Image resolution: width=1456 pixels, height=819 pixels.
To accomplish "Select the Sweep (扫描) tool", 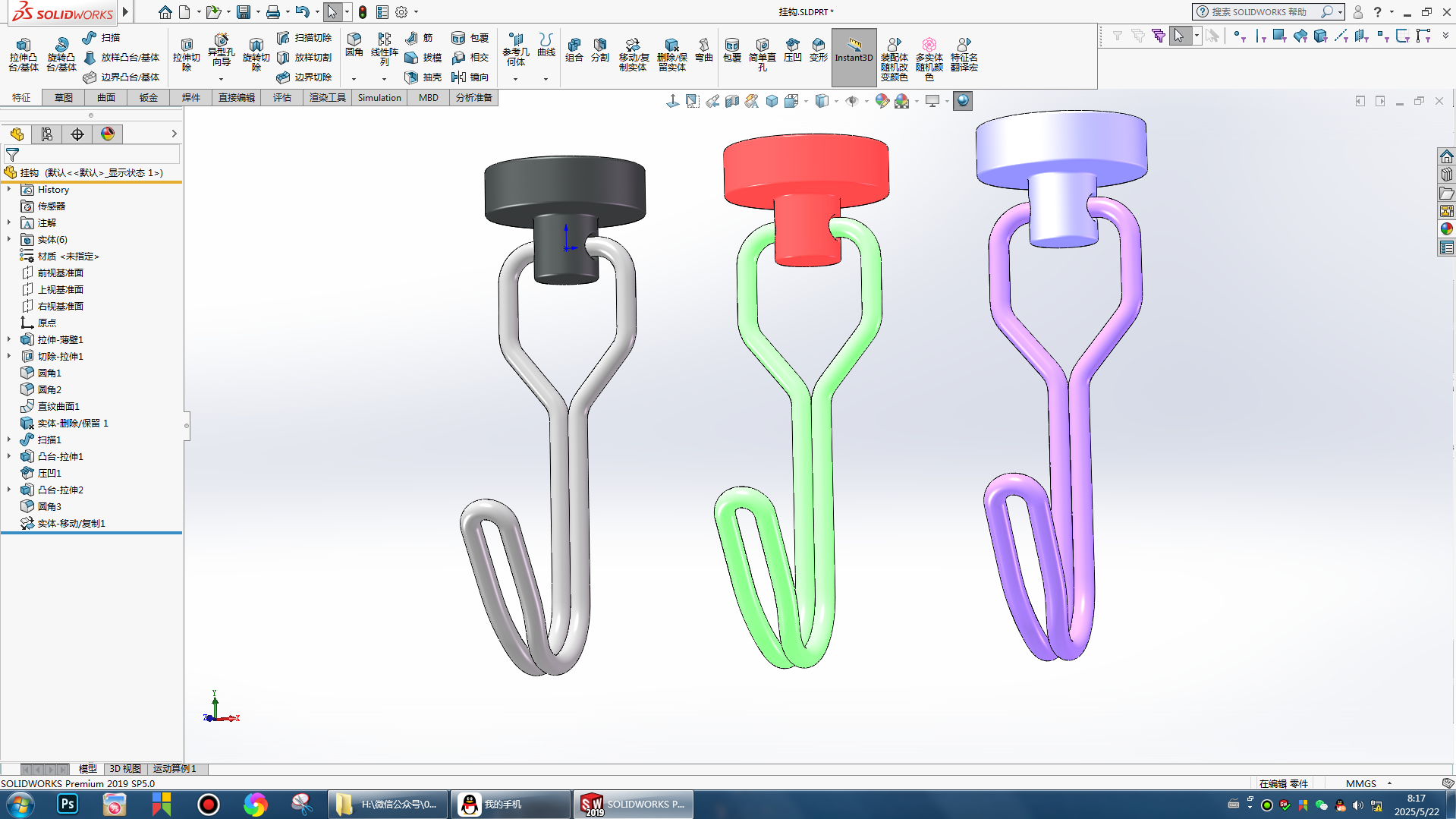I will point(102,37).
